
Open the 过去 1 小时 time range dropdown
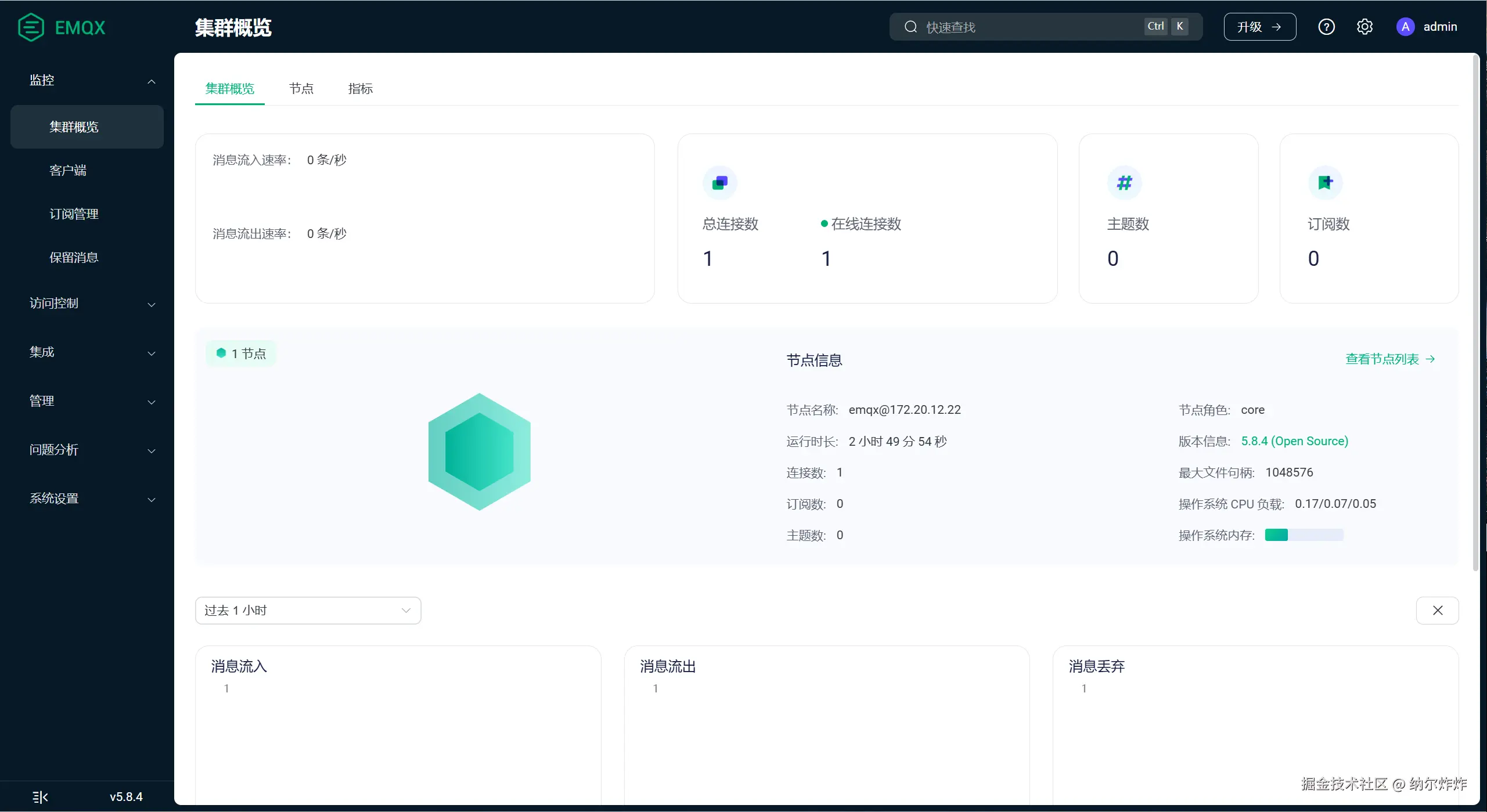pos(308,611)
